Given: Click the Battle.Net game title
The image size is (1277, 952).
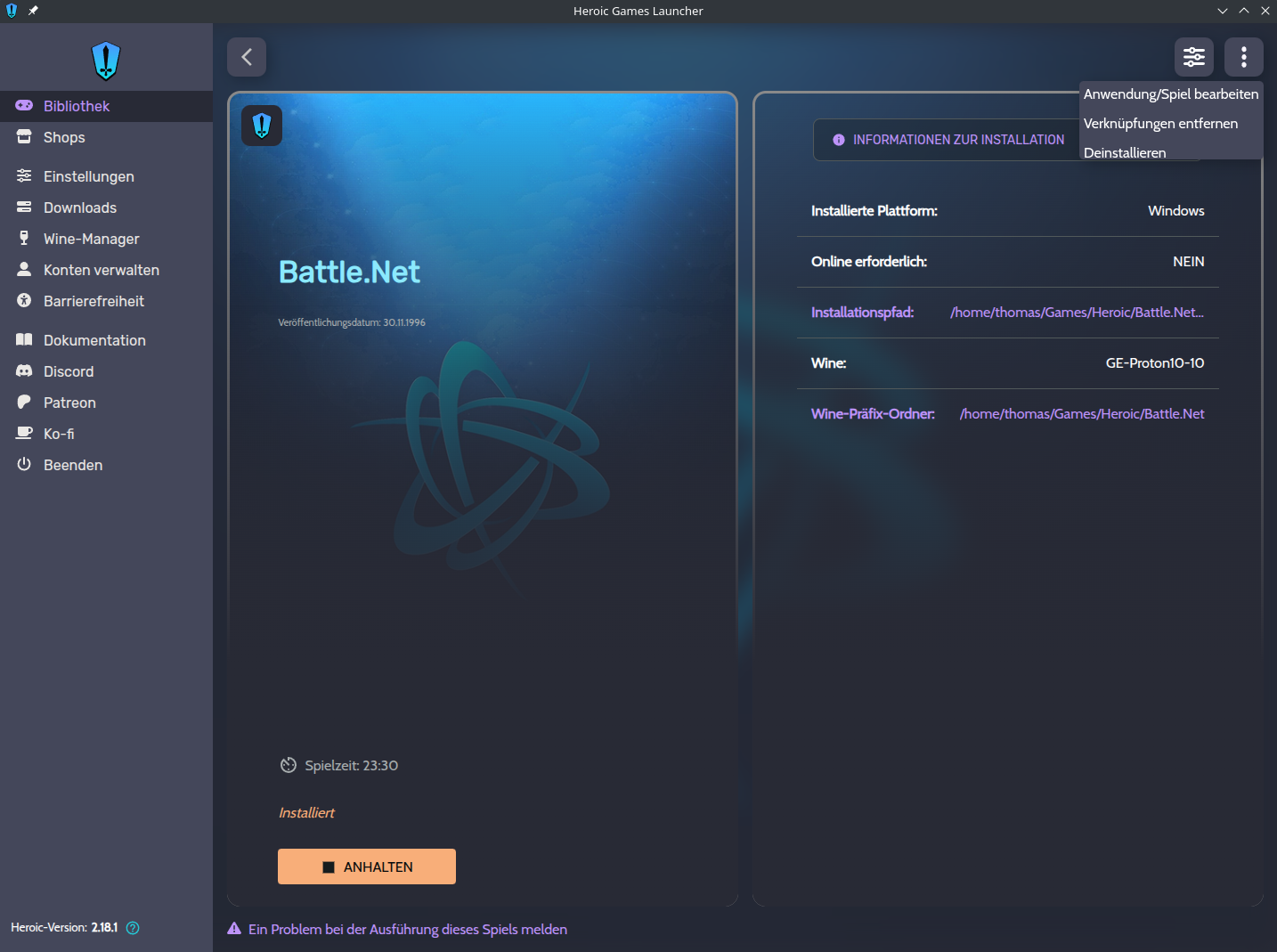Looking at the screenshot, I should click(x=349, y=272).
